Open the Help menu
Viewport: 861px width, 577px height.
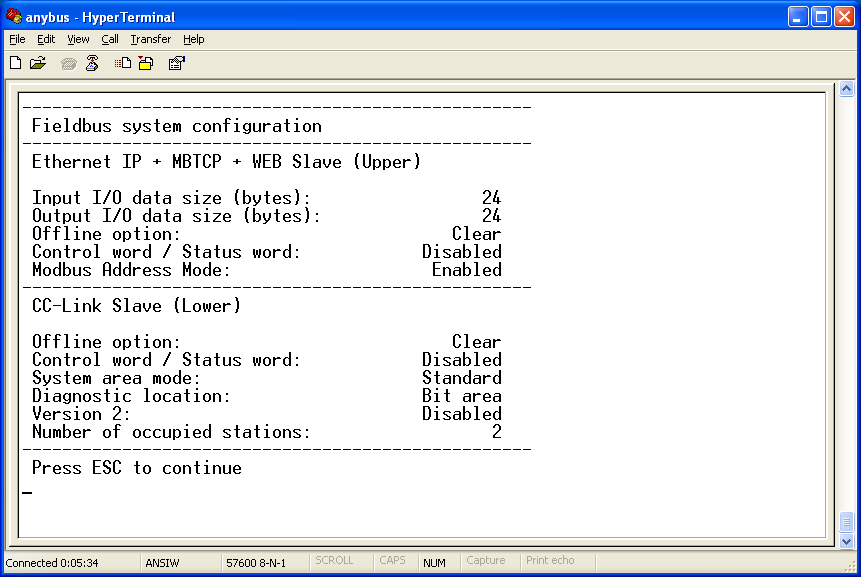194,39
